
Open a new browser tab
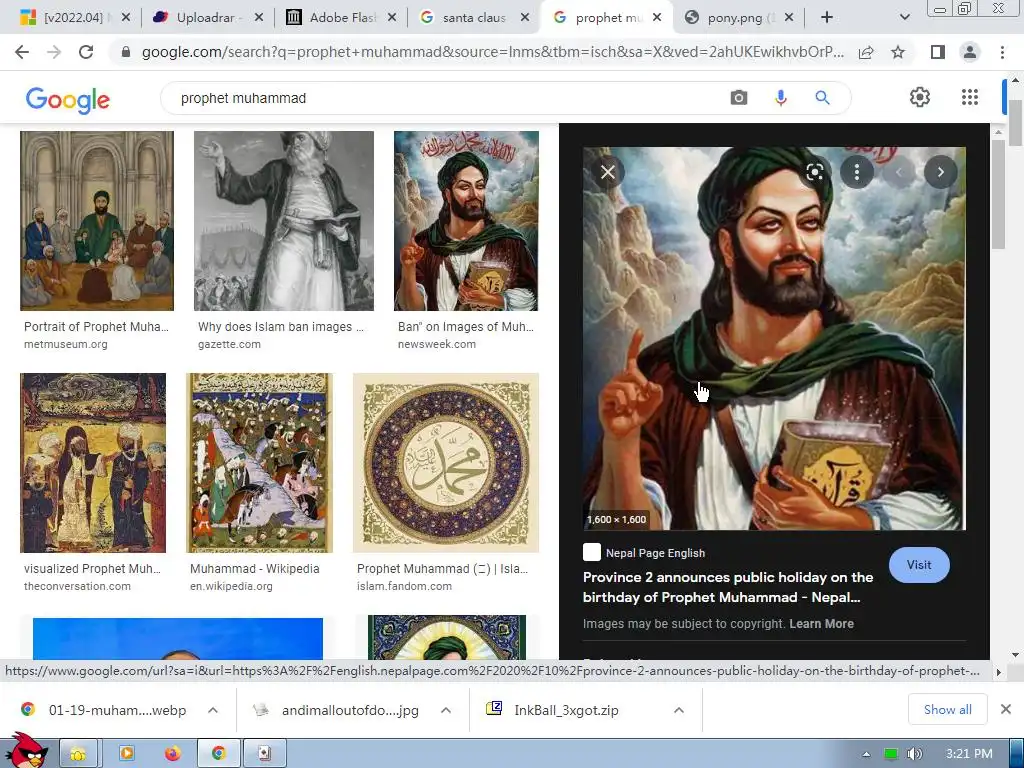click(827, 18)
